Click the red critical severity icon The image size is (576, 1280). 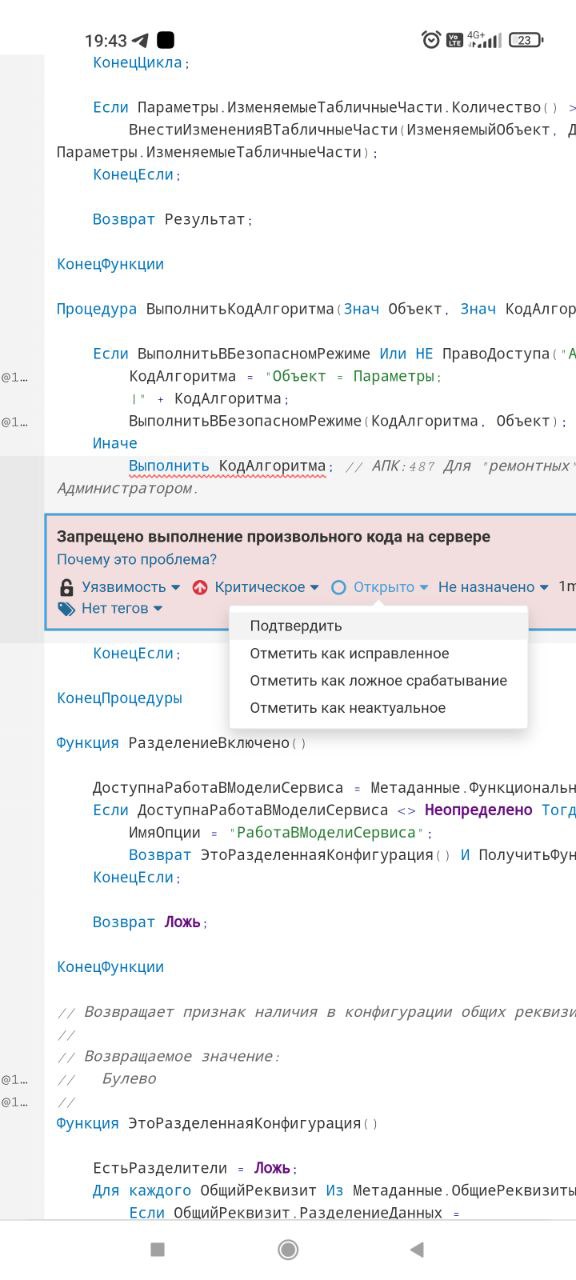200,587
